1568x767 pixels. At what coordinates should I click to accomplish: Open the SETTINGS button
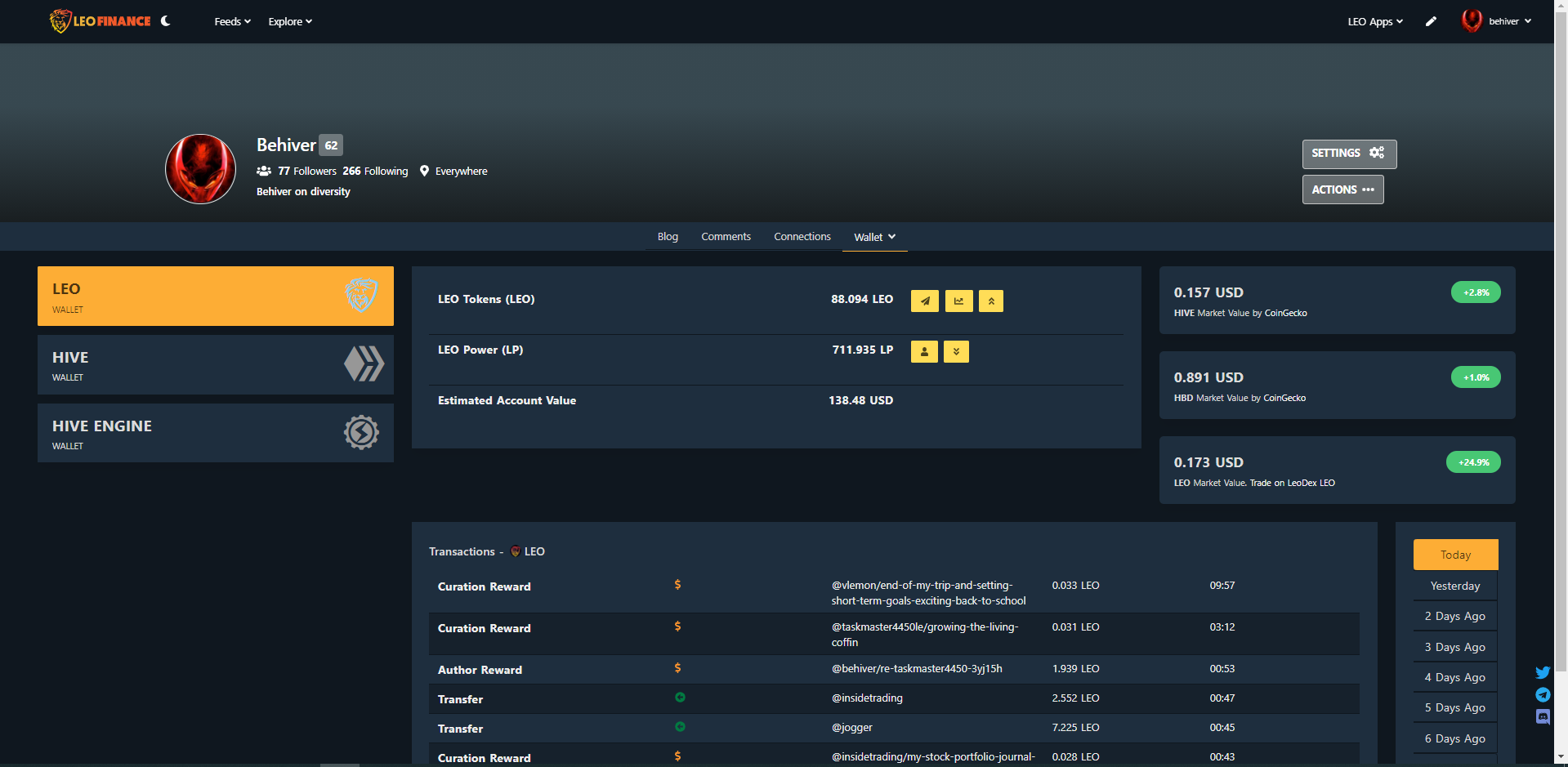[1349, 154]
